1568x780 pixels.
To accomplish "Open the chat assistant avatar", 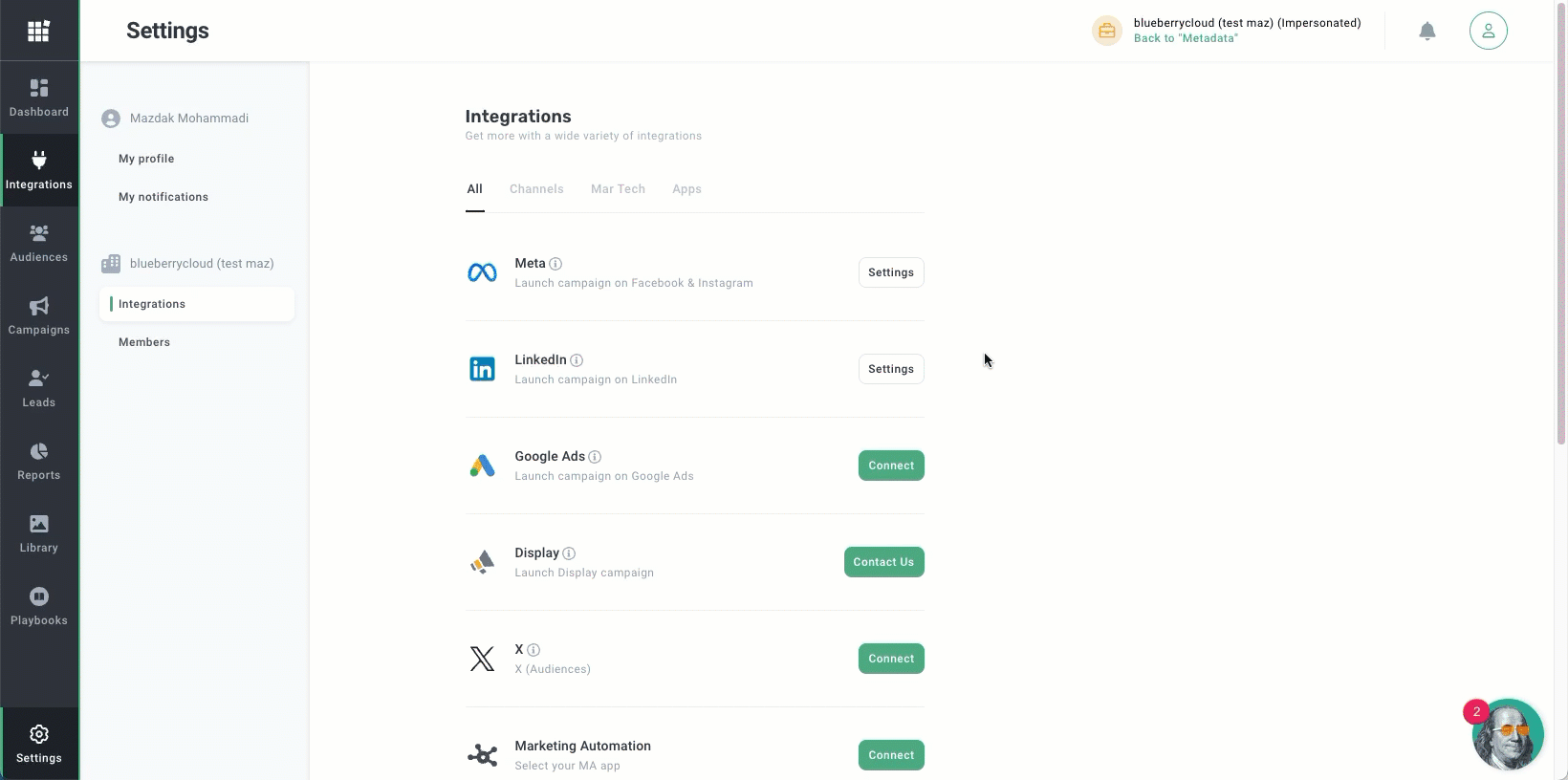I will coord(1507,734).
